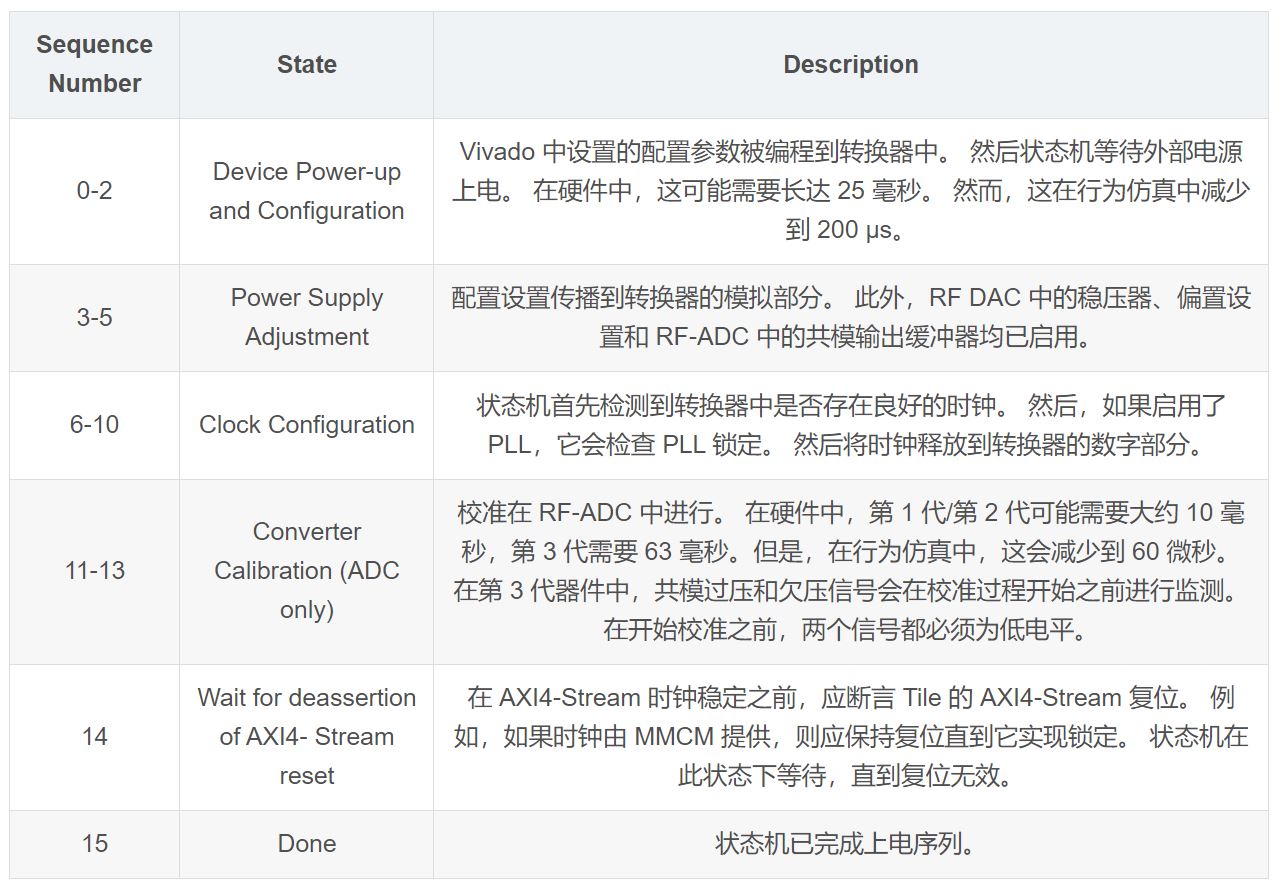Select the sequence number cell "3-5"
The width and height of the screenshot is (1282, 894).
click(95, 318)
